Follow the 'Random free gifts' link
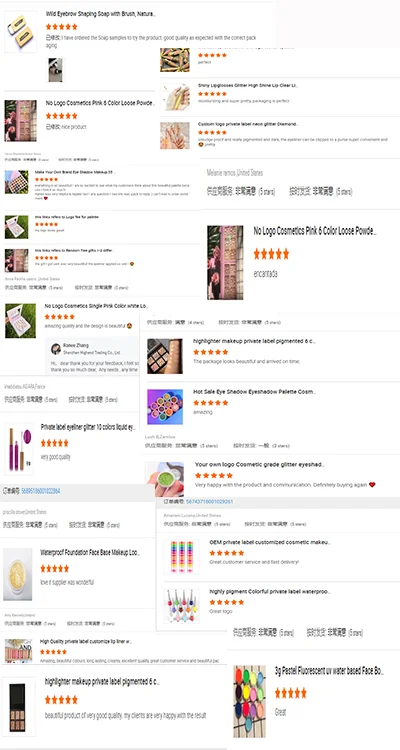This screenshot has width=400, height=750. click(x=75, y=250)
